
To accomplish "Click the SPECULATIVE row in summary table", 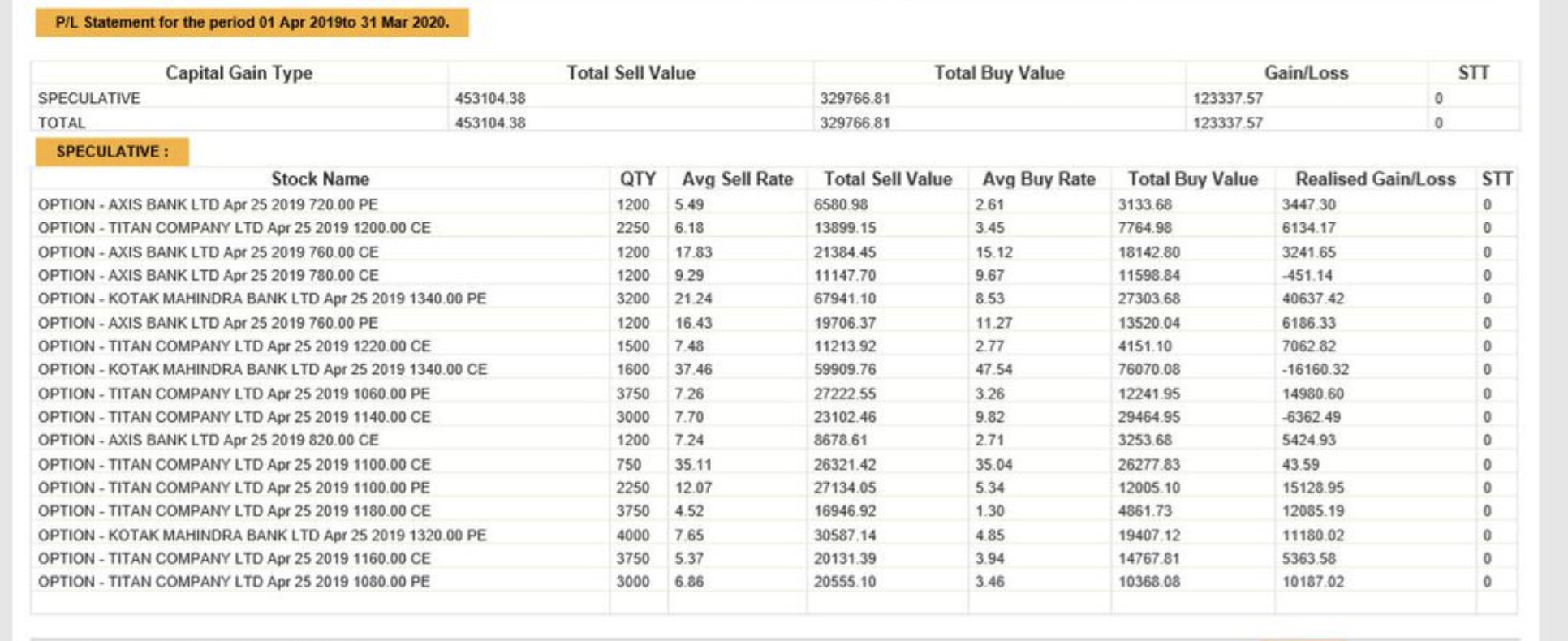I will 89,98.
